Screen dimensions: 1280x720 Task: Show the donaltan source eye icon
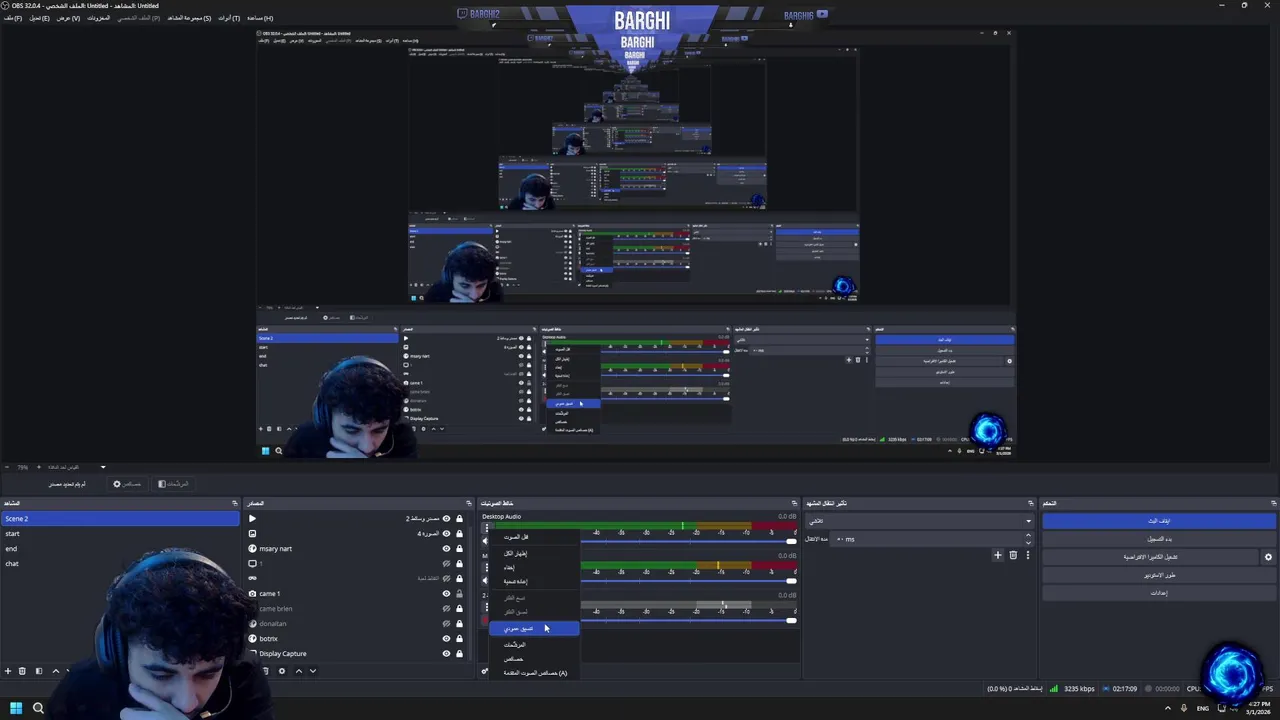point(446,623)
